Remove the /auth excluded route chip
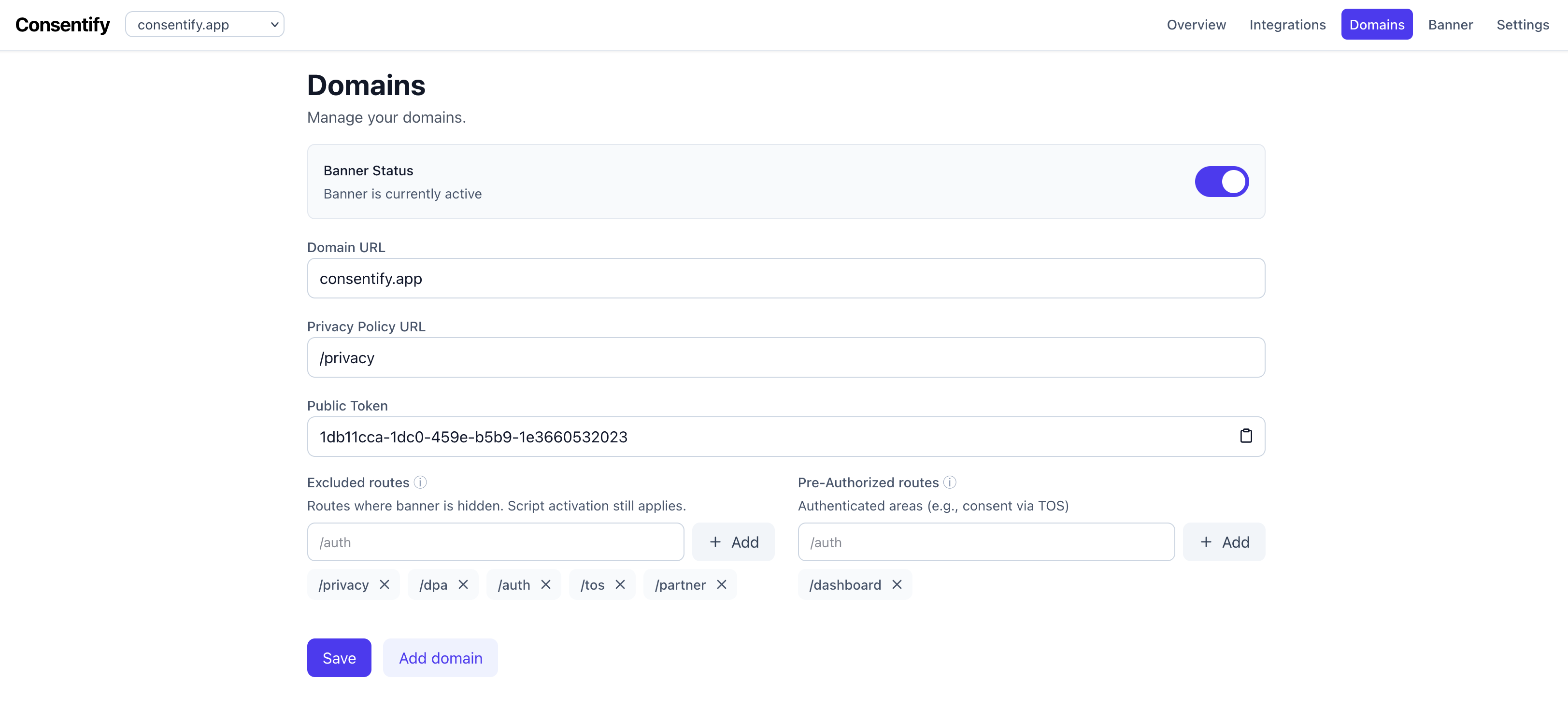This screenshot has width=1568, height=708. pos(545,584)
